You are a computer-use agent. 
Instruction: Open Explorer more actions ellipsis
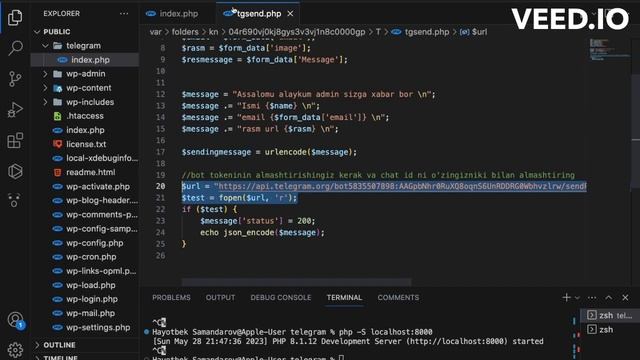pos(124,13)
